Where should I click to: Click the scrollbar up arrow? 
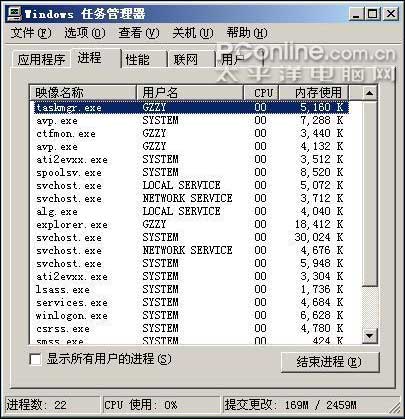[369, 93]
